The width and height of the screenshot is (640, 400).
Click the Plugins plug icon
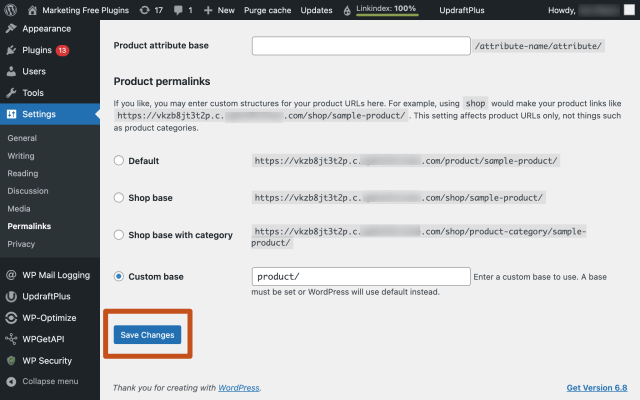(x=11, y=50)
